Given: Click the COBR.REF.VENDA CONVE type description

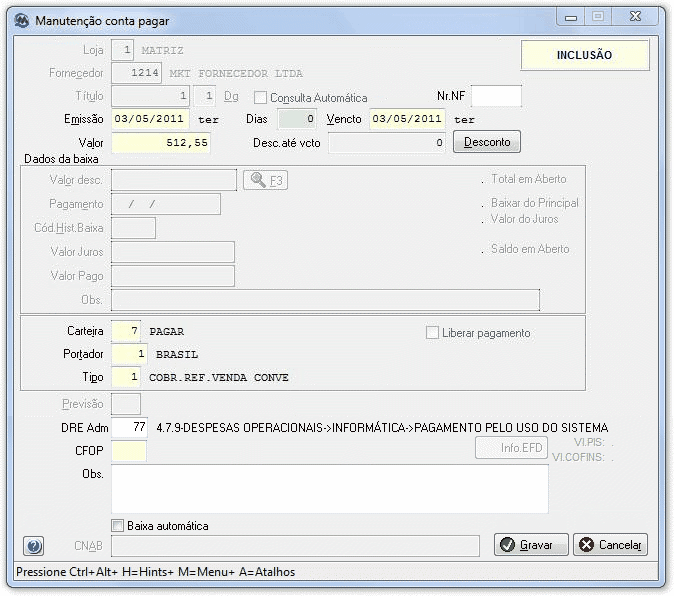Looking at the screenshot, I should click(219, 378).
